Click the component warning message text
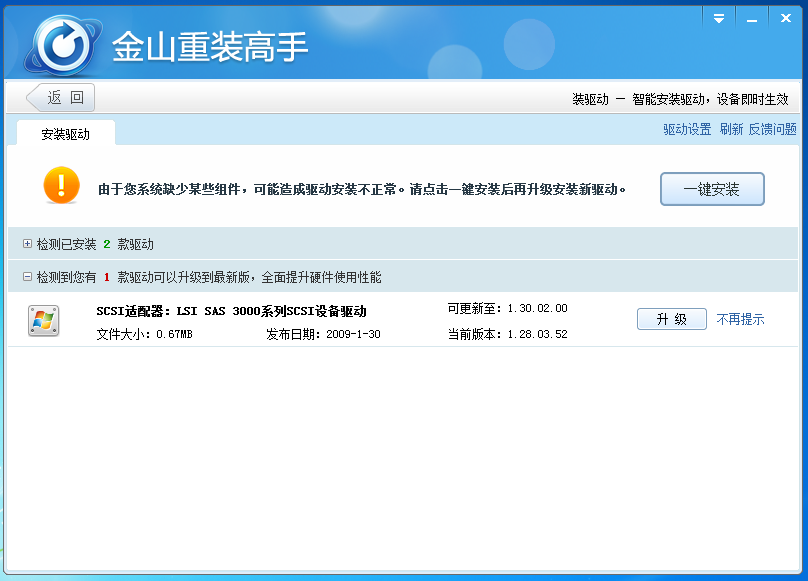The height and width of the screenshot is (581, 808). coord(362,189)
